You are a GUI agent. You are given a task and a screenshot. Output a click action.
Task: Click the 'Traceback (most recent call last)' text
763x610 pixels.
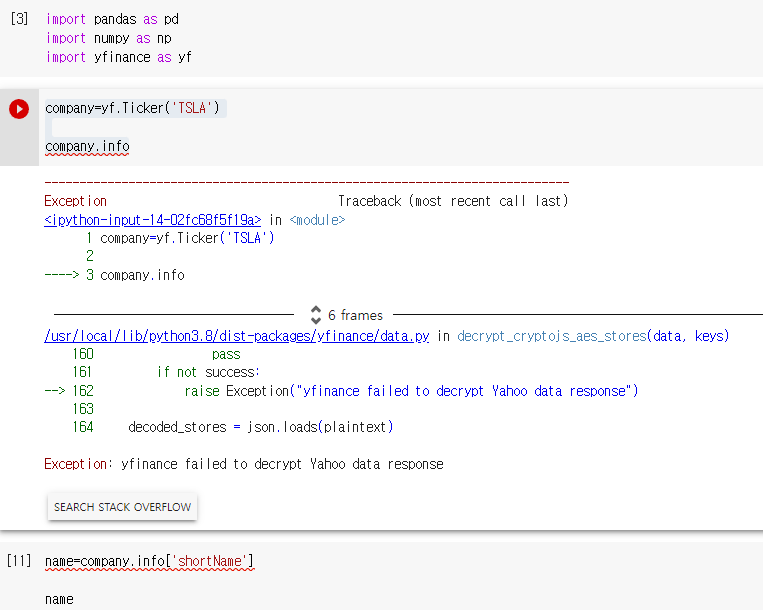coord(453,201)
